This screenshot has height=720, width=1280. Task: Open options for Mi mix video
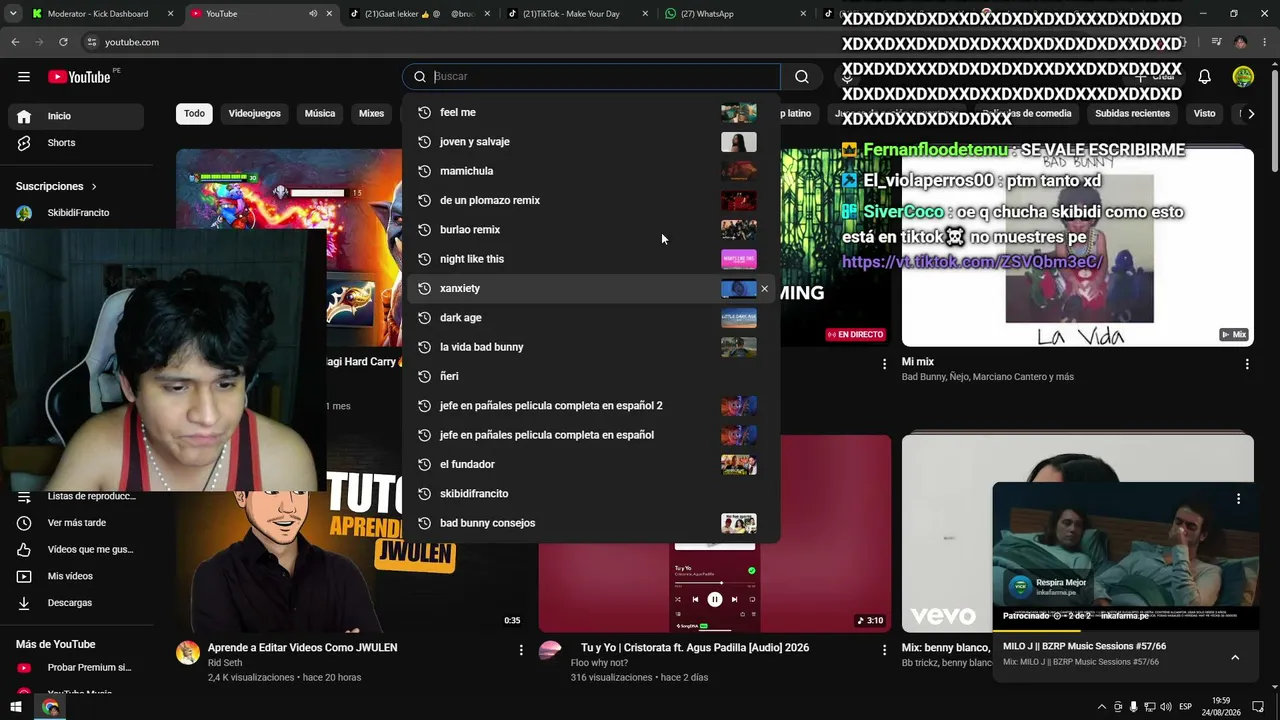coord(1247,364)
